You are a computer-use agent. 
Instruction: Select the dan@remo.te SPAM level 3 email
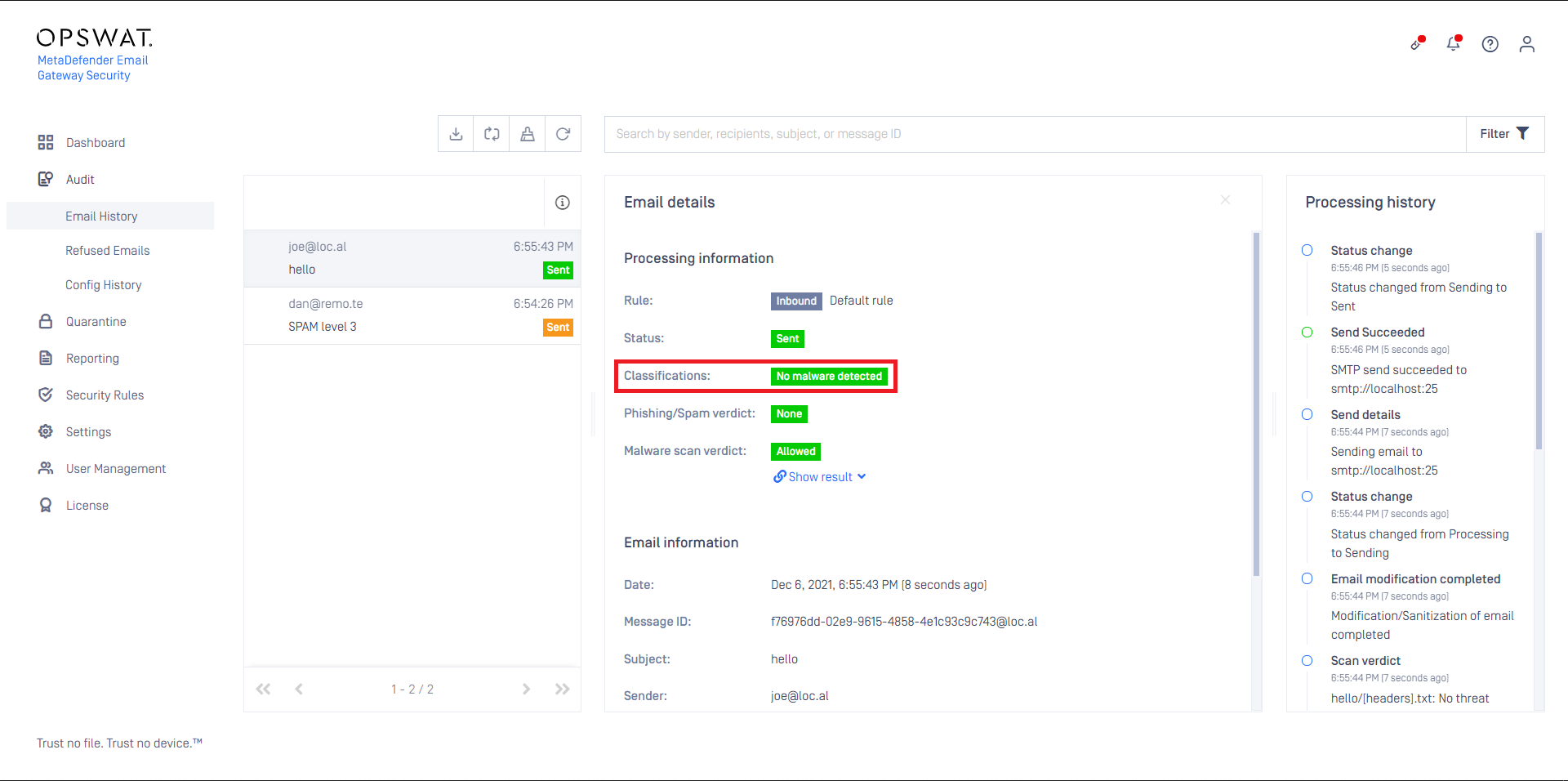[412, 315]
